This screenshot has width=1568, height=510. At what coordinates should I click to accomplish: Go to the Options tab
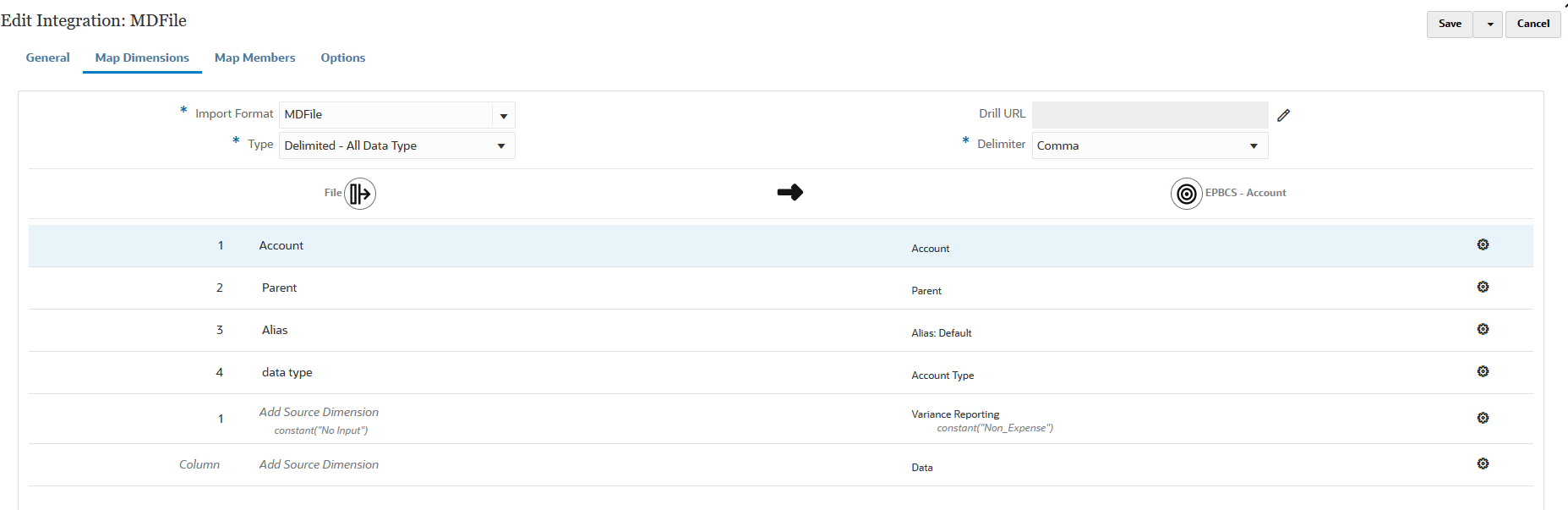pyautogui.click(x=342, y=58)
